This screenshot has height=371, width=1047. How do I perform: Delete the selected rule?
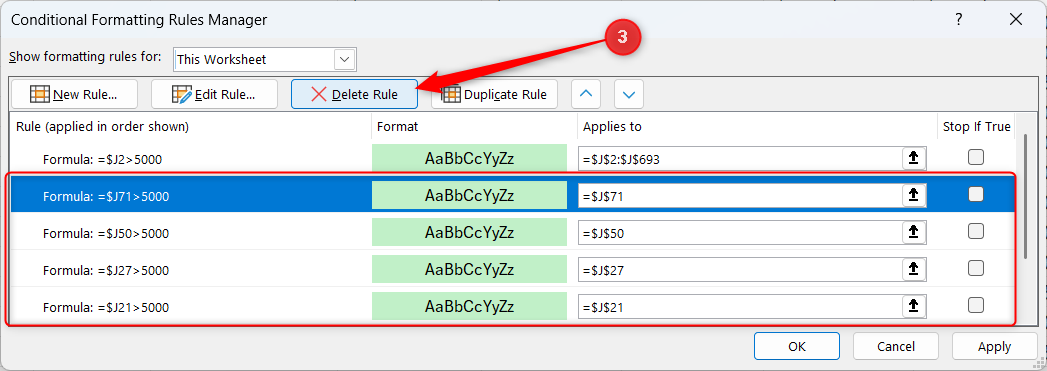[x=355, y=94]
